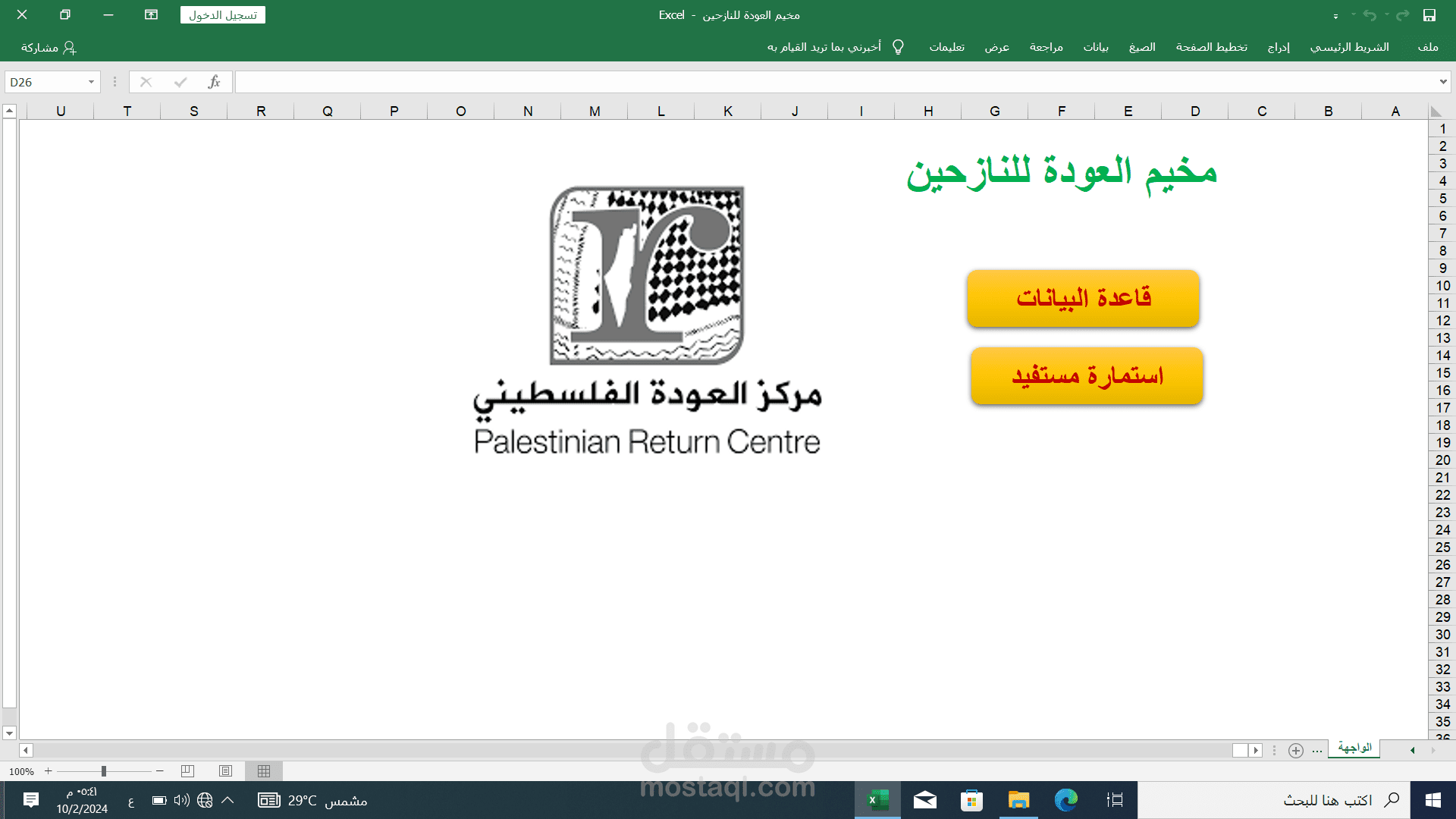This screenshot has width=1456, height=819.
Task: Click the Name Box showing D26
Action: tap(45, 82)
